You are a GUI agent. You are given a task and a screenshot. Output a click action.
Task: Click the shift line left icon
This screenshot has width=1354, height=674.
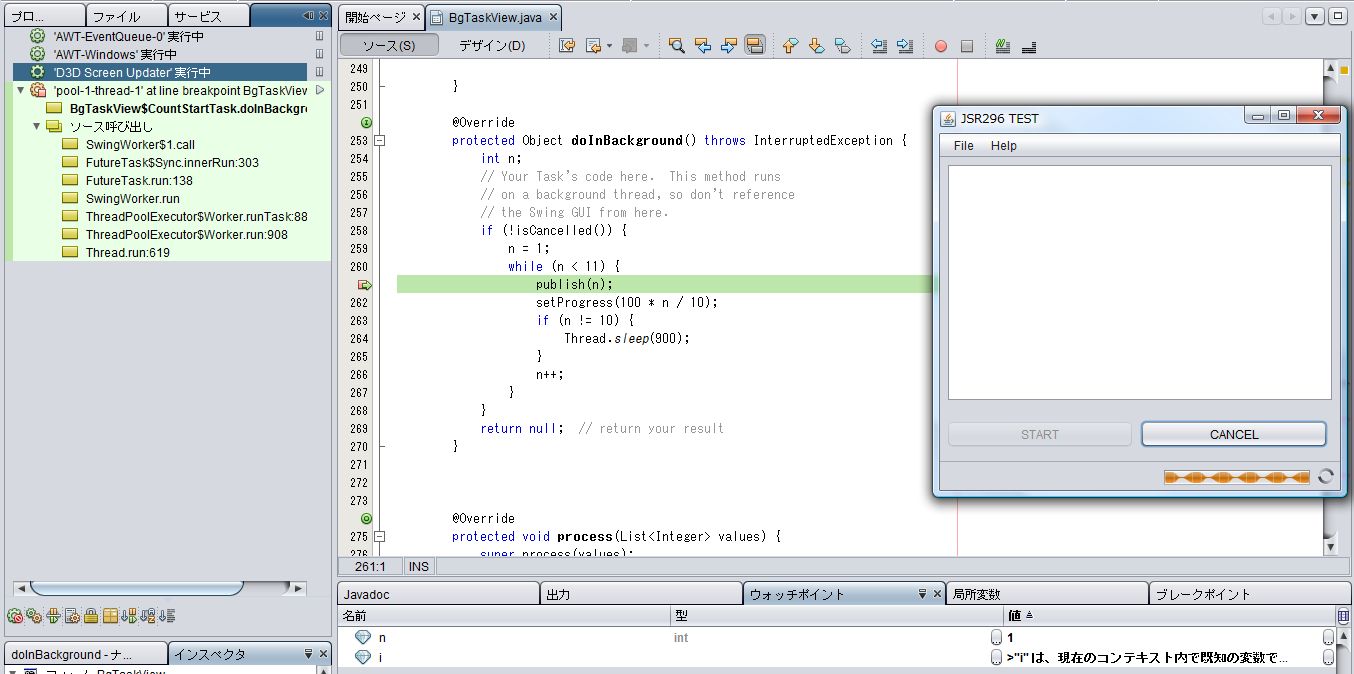pyautogui.click(x=879, y=46)
